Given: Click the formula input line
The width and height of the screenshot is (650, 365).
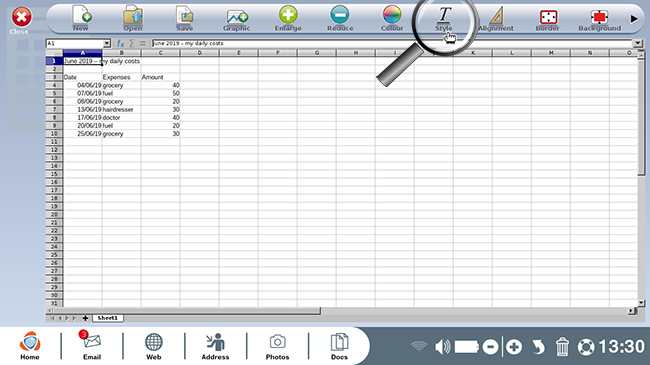Looking at the screenshot, I should [391, 43].
